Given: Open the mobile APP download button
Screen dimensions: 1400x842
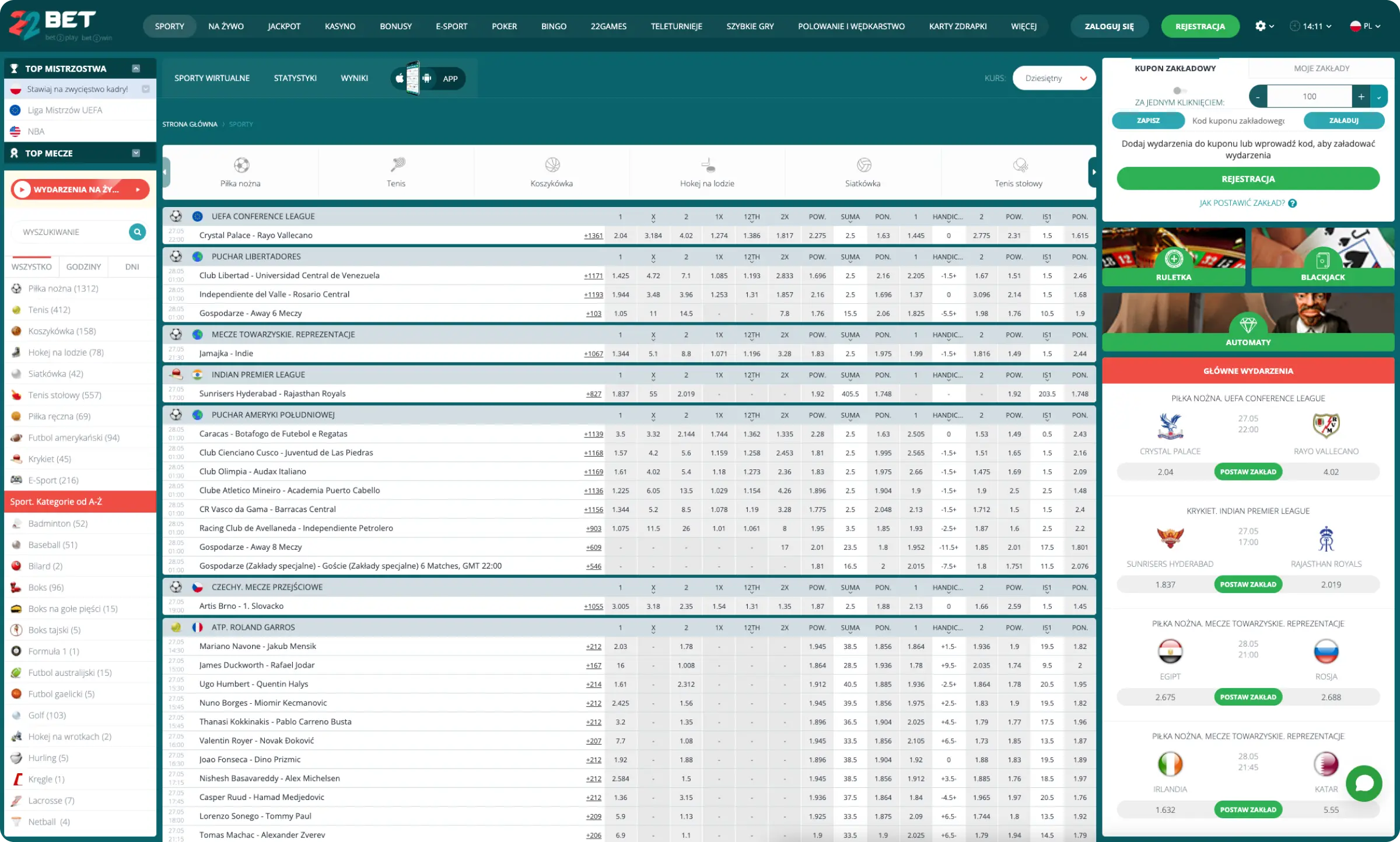Looking at the screenshot, I should pos(428,78).
